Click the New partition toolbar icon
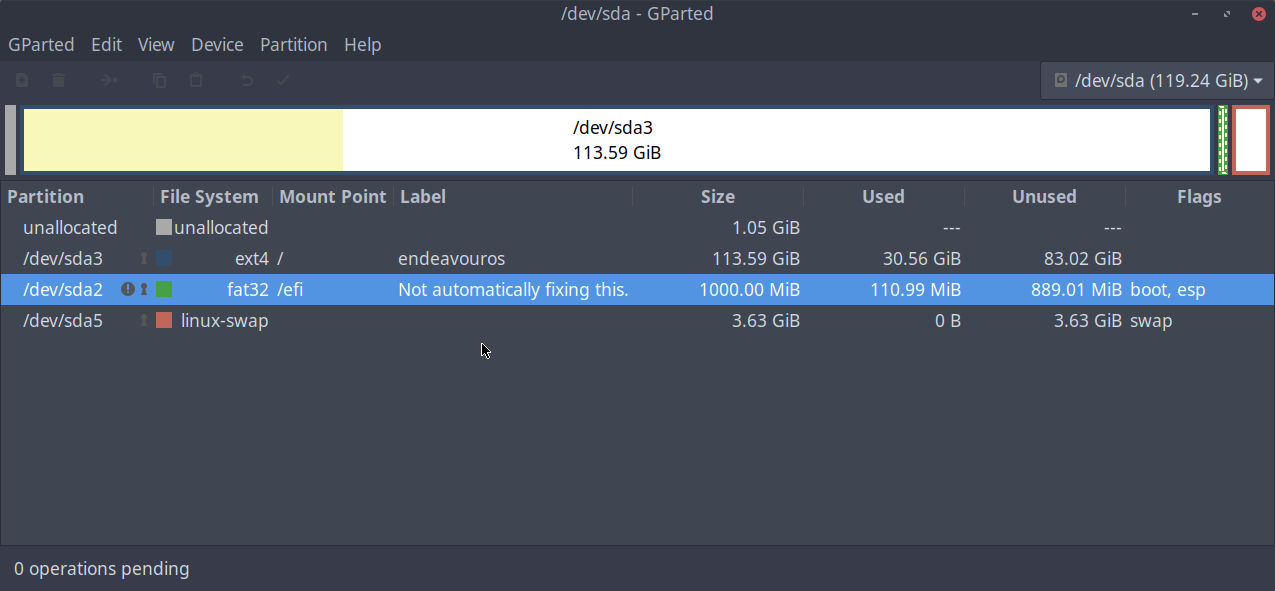Screen dimensions: 1275x591 [22, 80]
